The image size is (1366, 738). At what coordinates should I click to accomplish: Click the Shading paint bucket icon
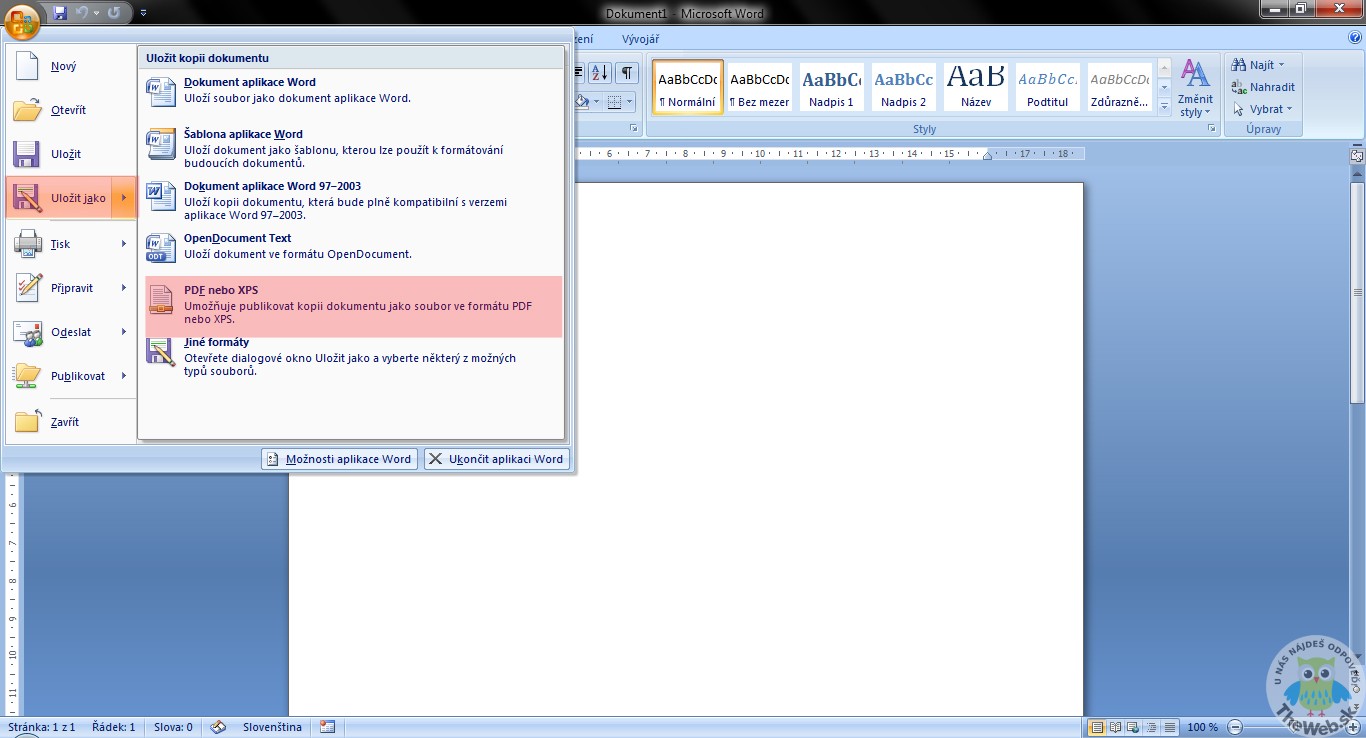pos(584,101)
